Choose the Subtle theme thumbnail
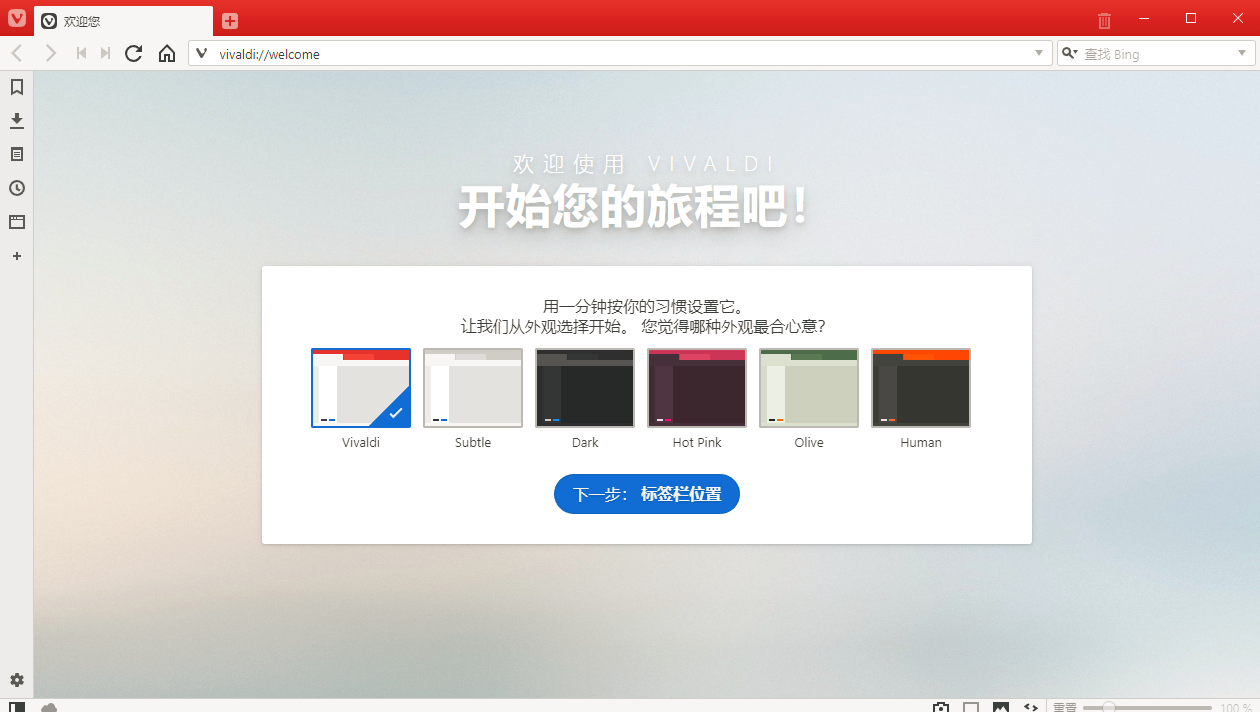This screenshot has height=712, width=1260. pos(473,388)
